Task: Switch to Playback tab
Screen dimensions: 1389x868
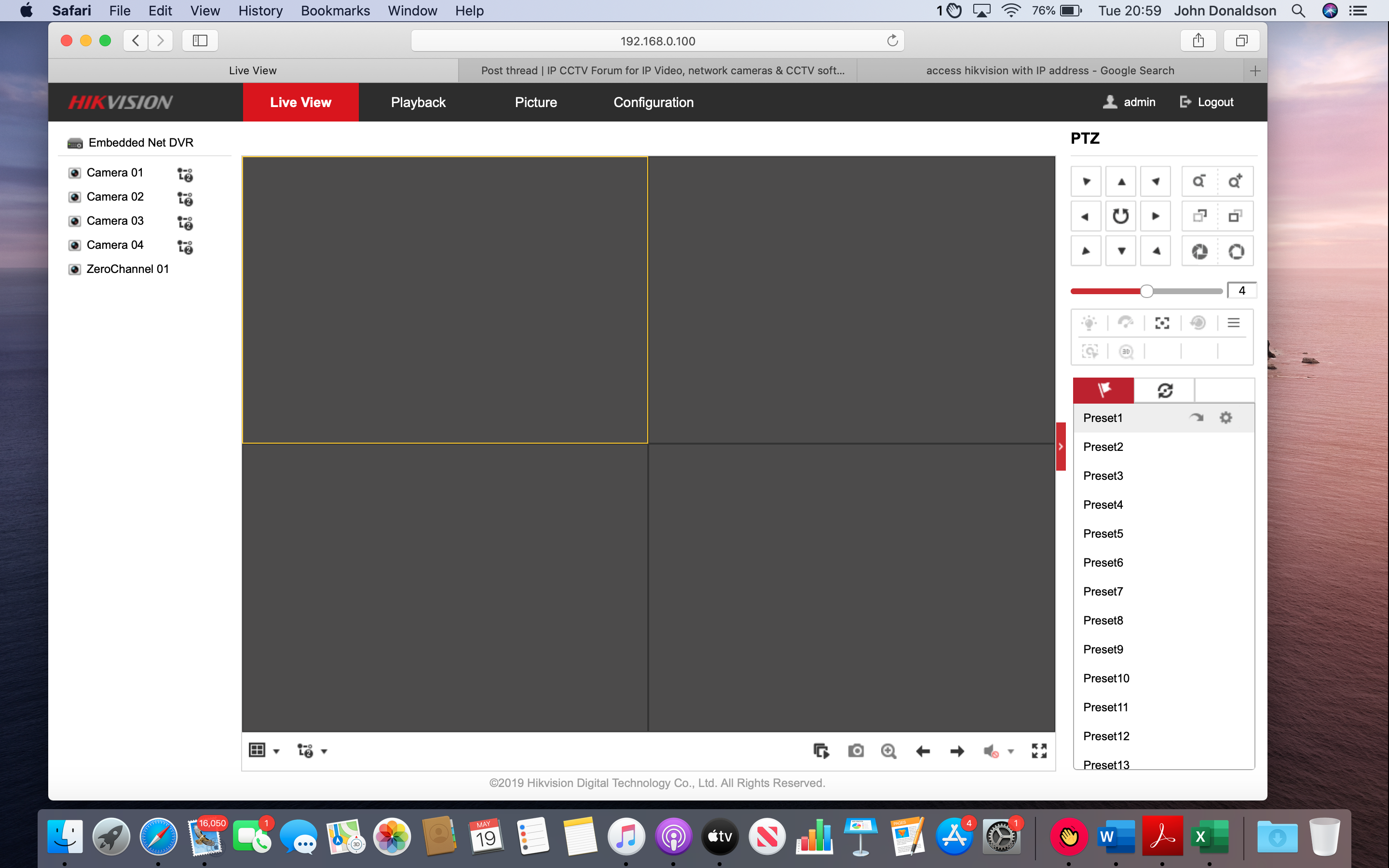Action: tap(418, 102)
